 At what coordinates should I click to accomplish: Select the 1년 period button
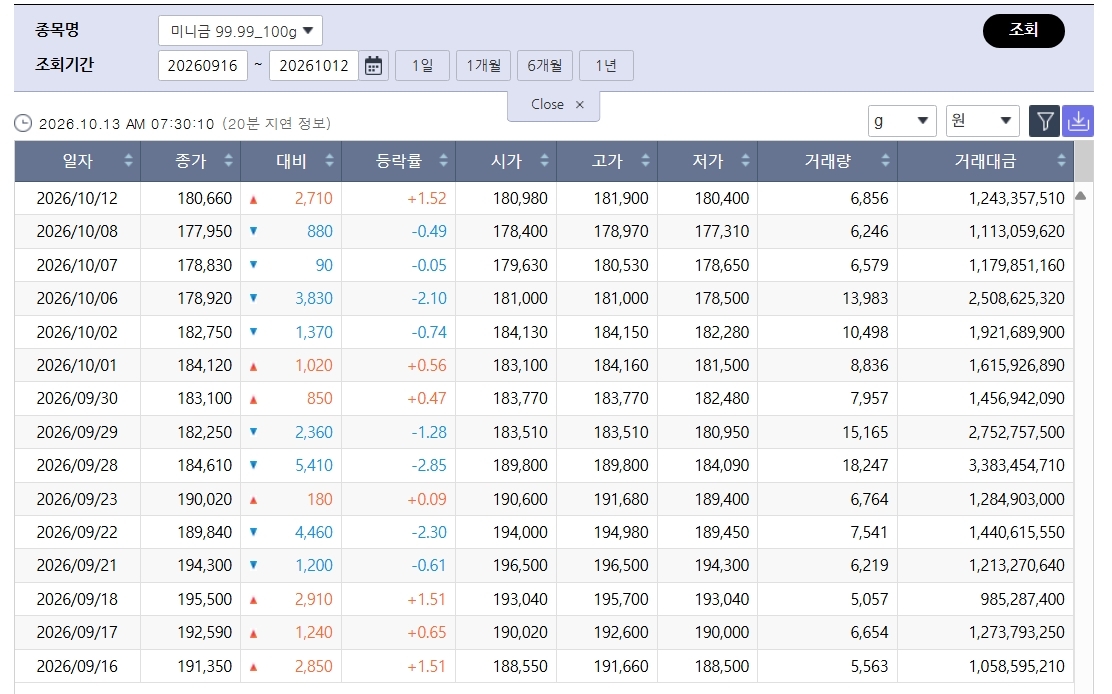[606, 66]
